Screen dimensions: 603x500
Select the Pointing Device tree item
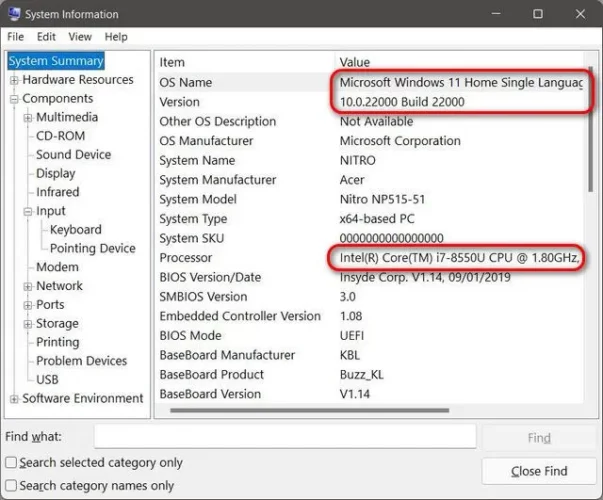point(93,248)
